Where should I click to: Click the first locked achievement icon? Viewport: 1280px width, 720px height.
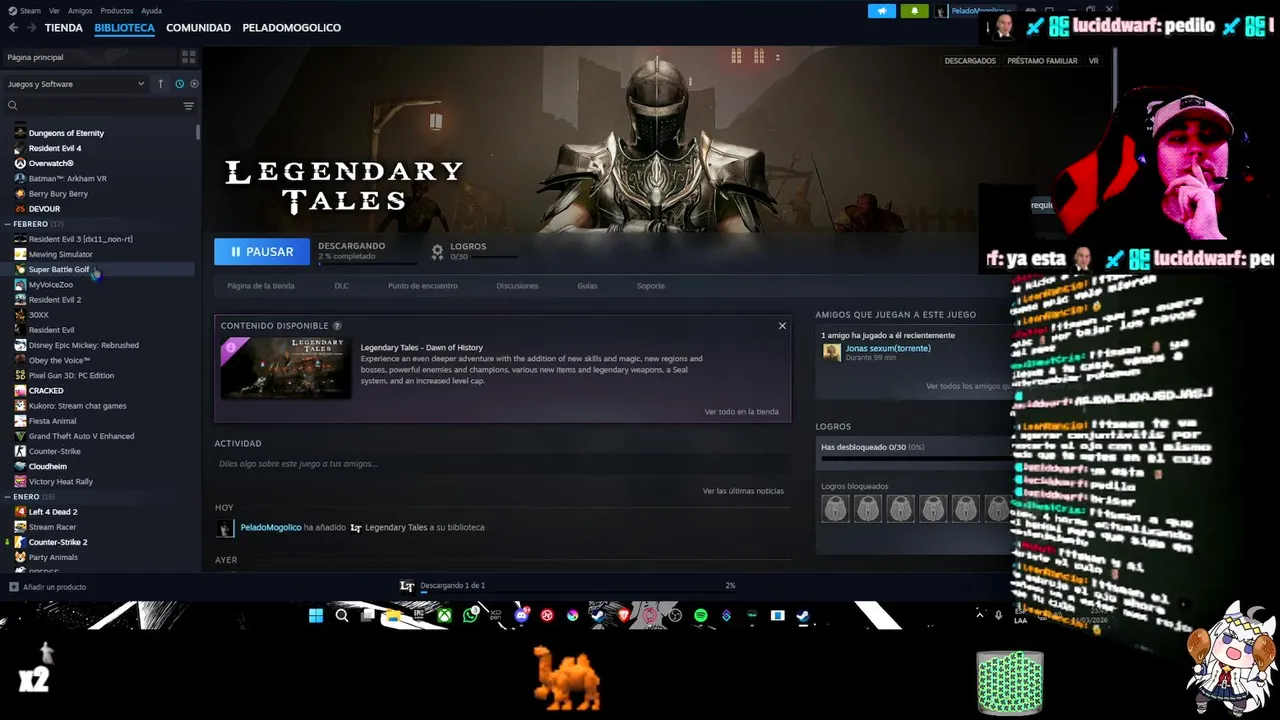[835, 509]
